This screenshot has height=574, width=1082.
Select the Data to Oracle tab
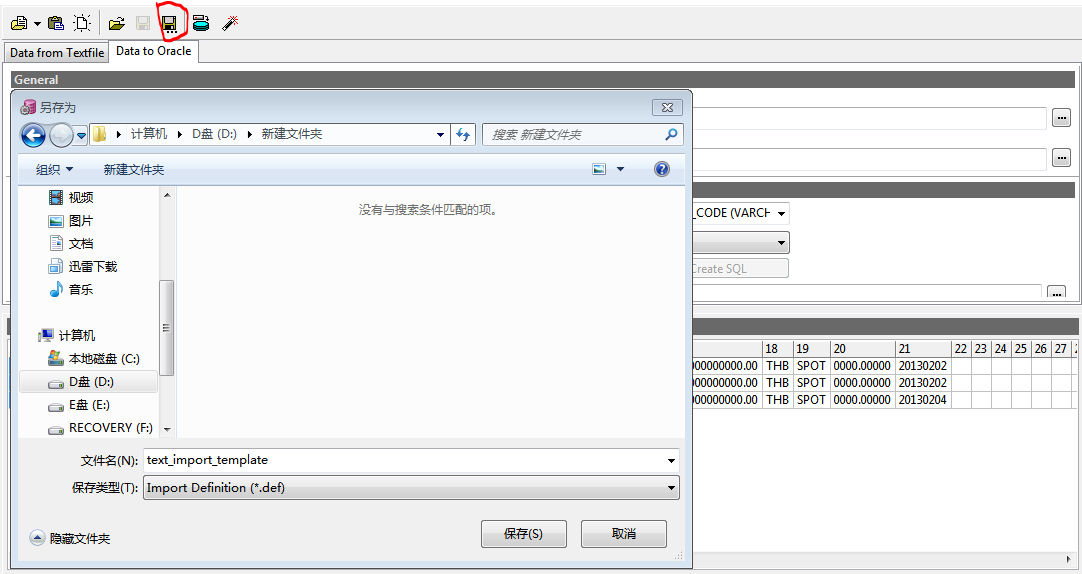point(153,51)
